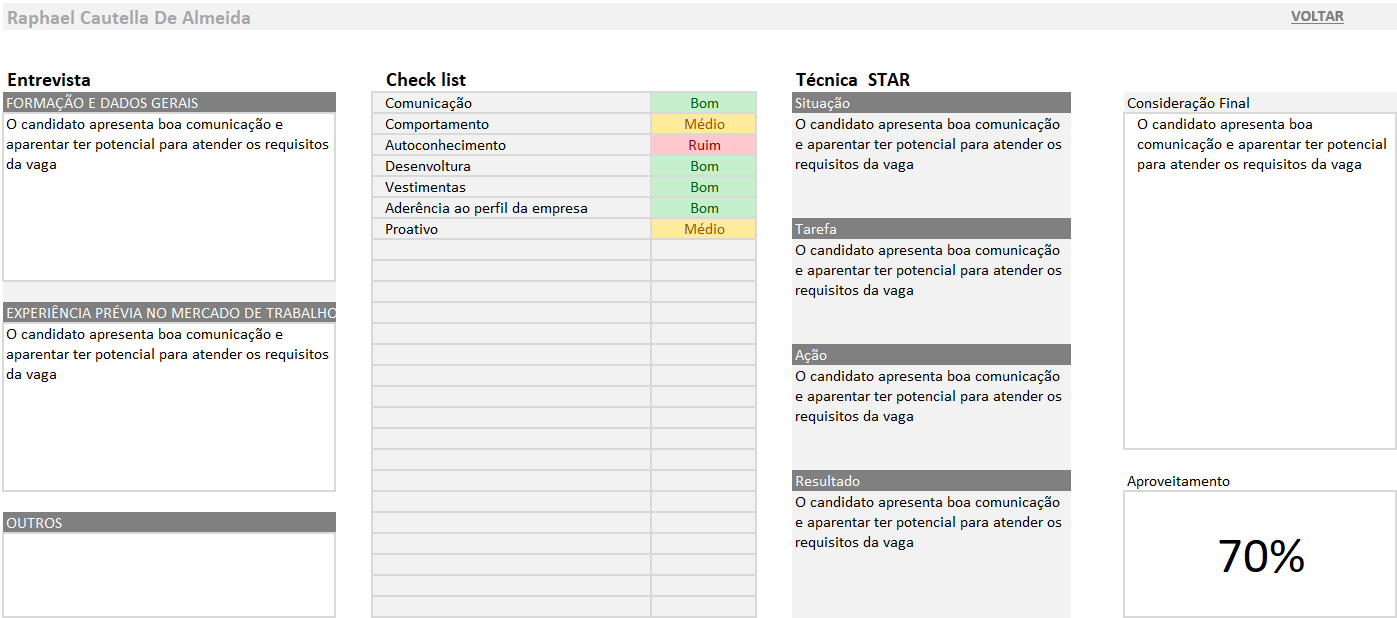Click the Aderência ao perfil da empresa label
The height and width of the screenshot is (618, 1397).
click(486, 208)
